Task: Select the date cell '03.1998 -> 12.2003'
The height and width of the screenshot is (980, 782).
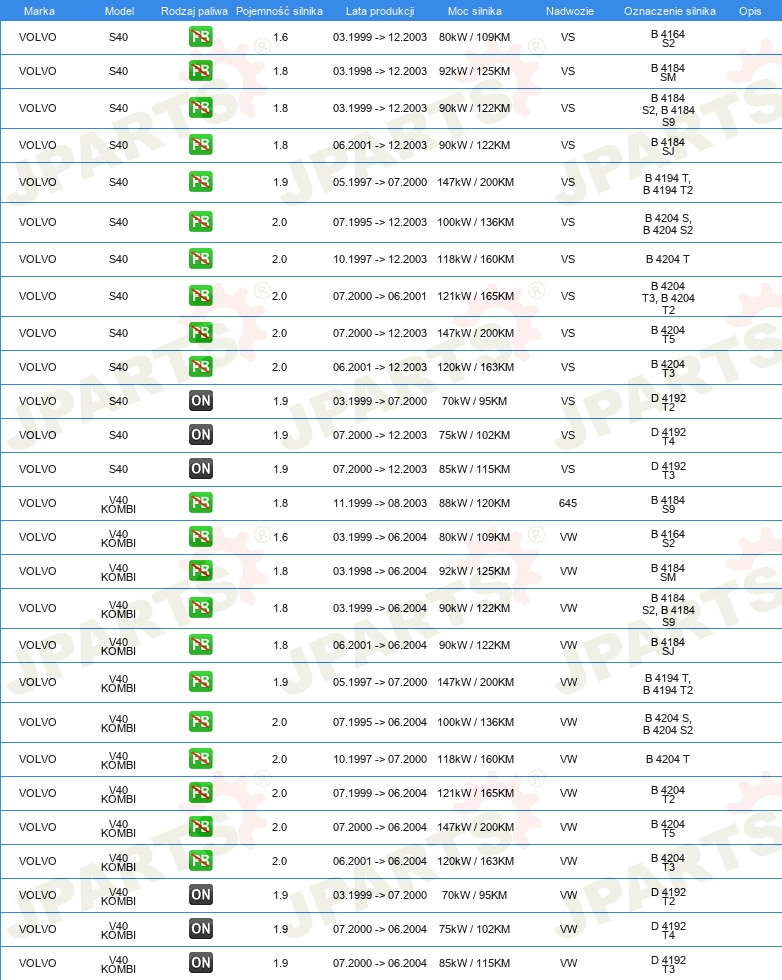Action: tap(380, 71)
